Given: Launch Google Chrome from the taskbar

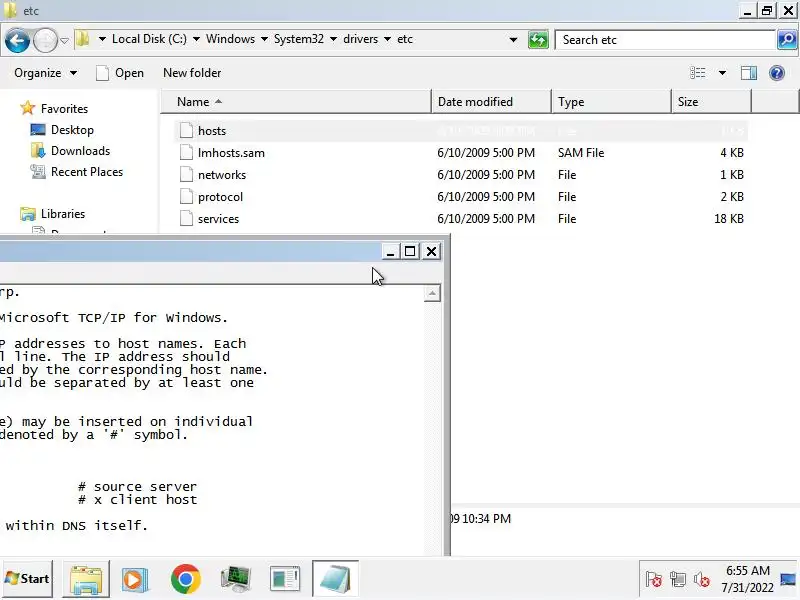Looking at the screenshot, I should pos(185,579).
